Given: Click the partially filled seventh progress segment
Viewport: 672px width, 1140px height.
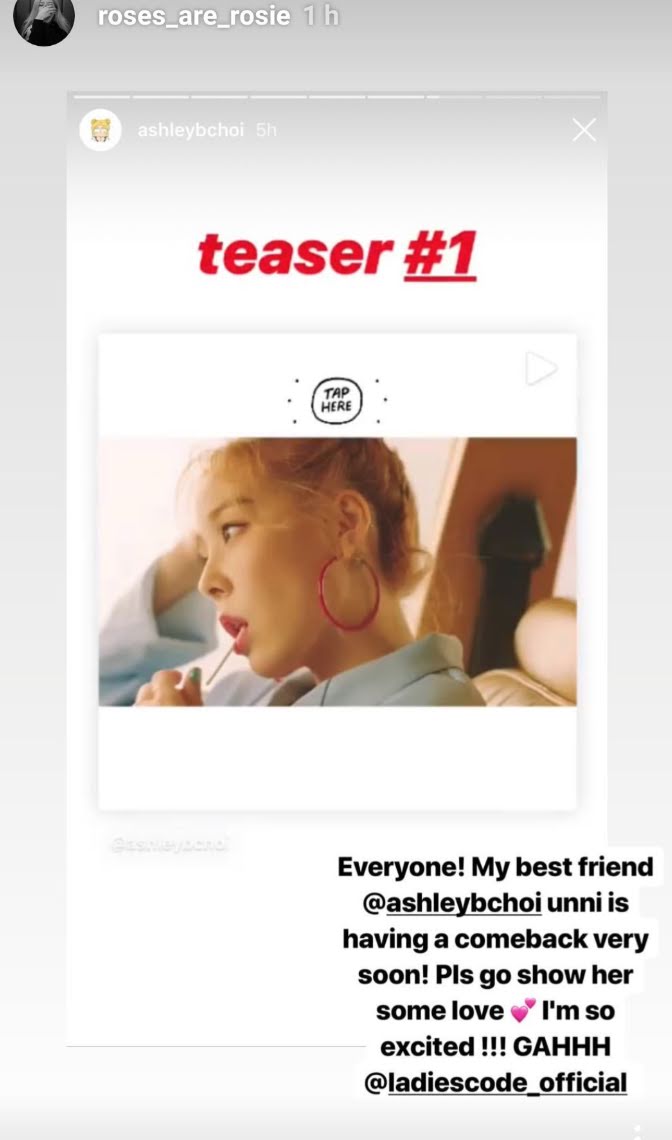Looking at the screenshot, I should point(454,96).
